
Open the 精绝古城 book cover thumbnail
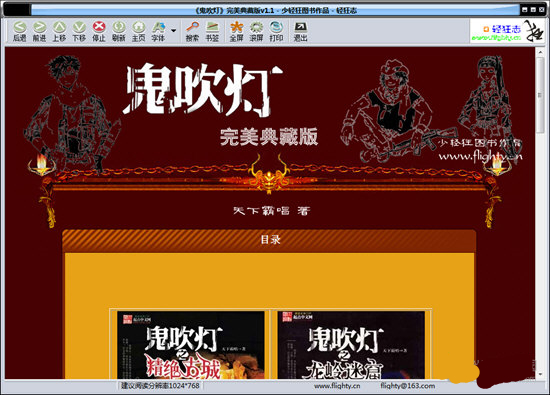[x=190, y=345]
